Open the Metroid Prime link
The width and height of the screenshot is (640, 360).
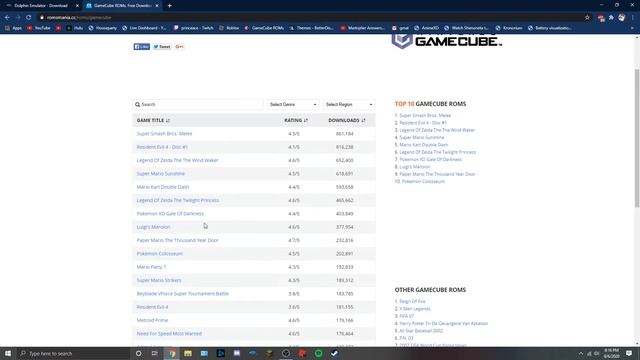coord(152,320)
